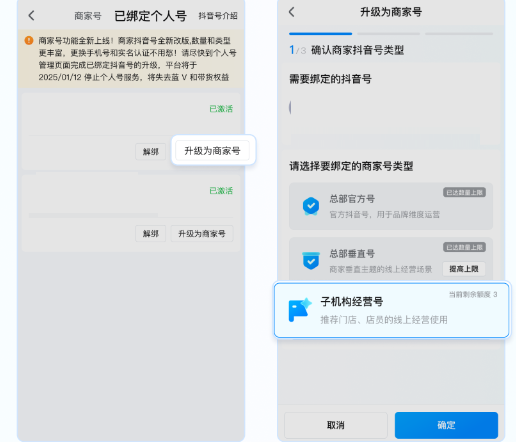Click the first step progress bar segment
This screenshot has width=516, height=442.
coord(320,34)
